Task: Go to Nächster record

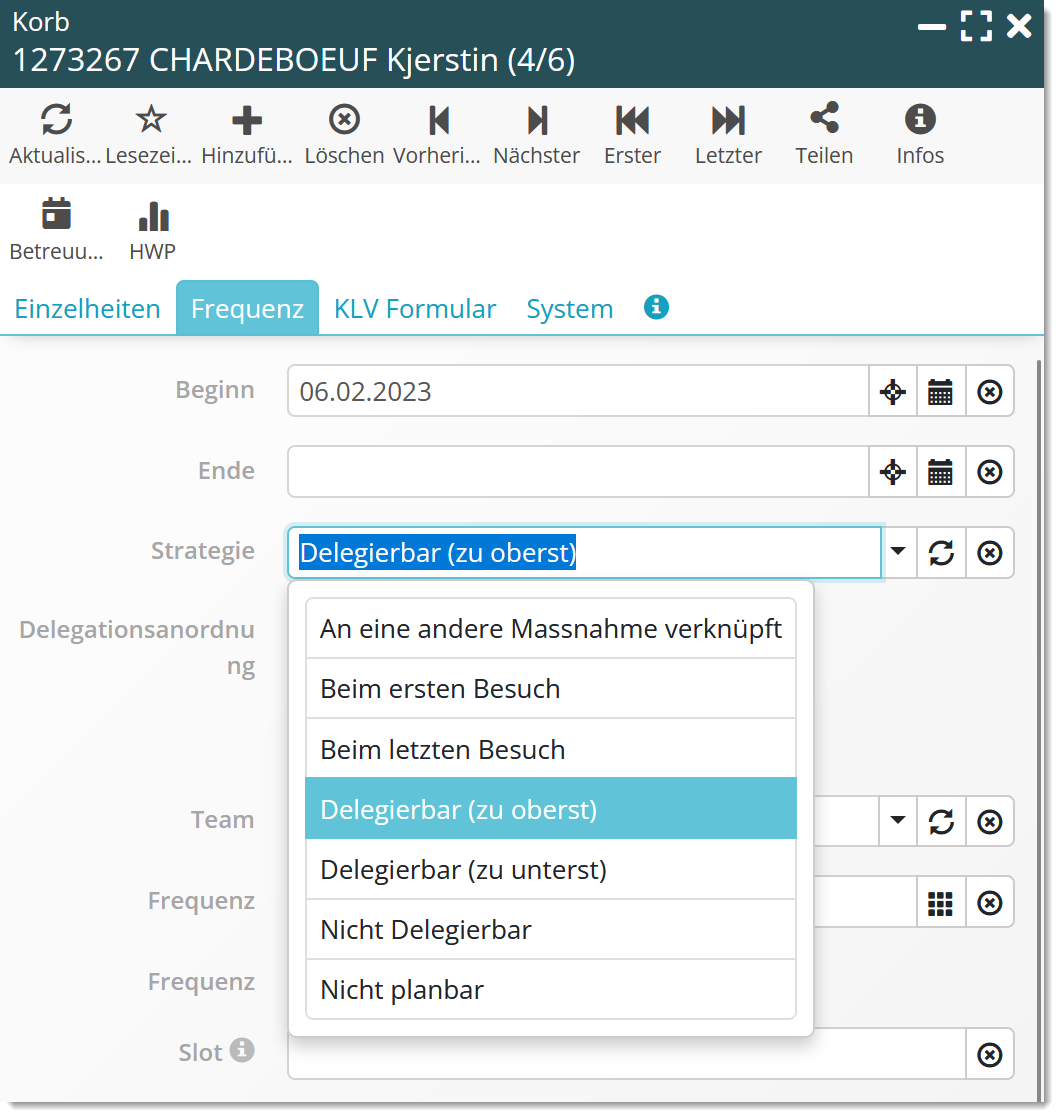Action: coord(537,121)
